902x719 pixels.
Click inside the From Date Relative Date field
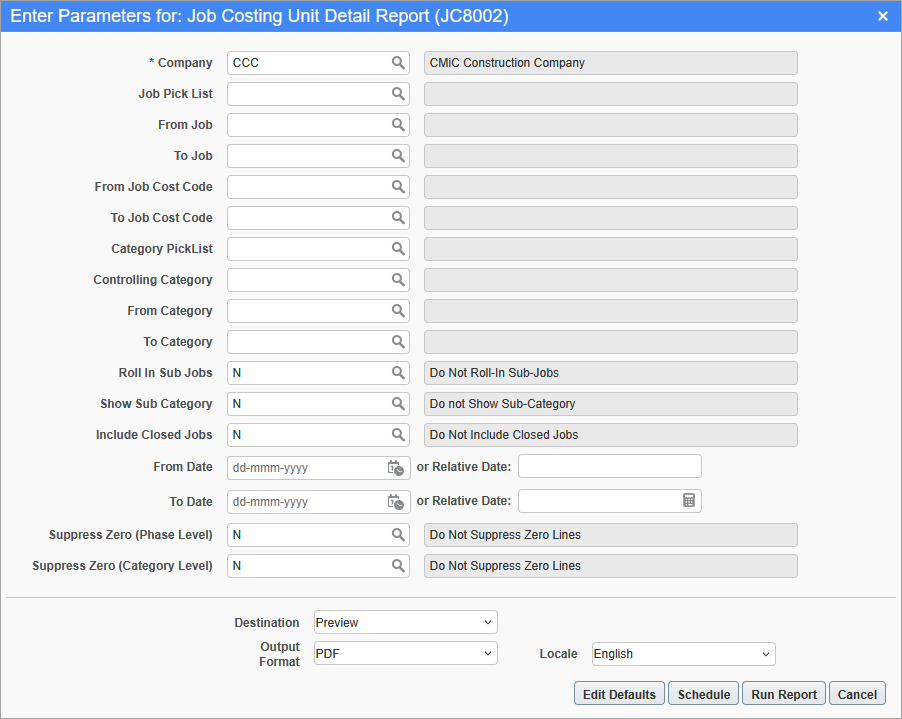(x=609, y=466)
